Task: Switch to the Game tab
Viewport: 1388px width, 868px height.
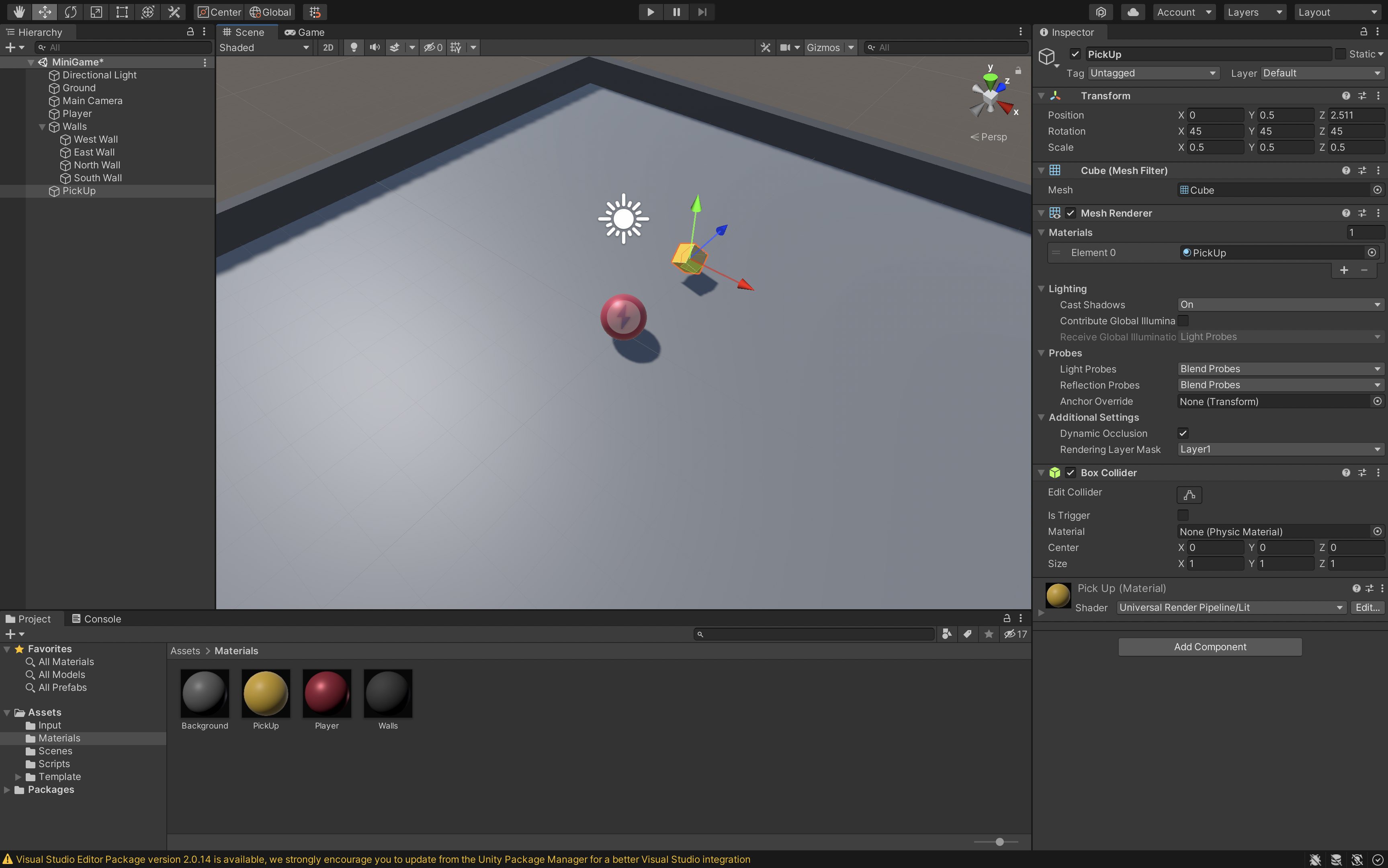Action: coord(304,32)
